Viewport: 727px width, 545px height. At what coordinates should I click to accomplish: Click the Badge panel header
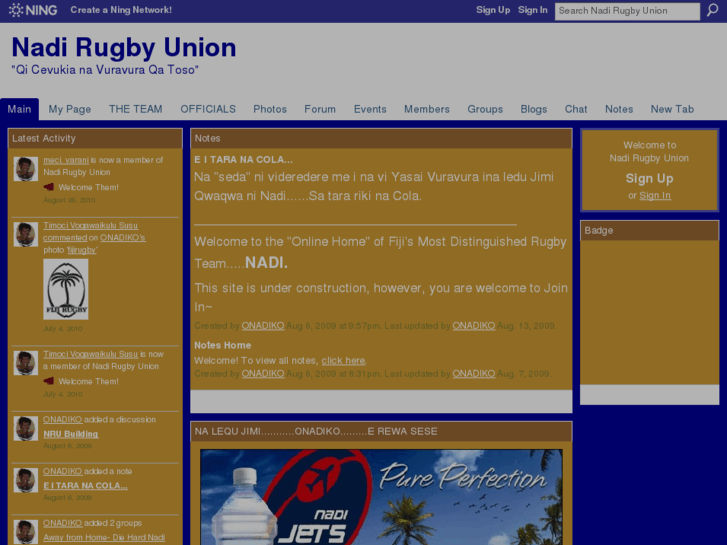click(x=649, y=231)
